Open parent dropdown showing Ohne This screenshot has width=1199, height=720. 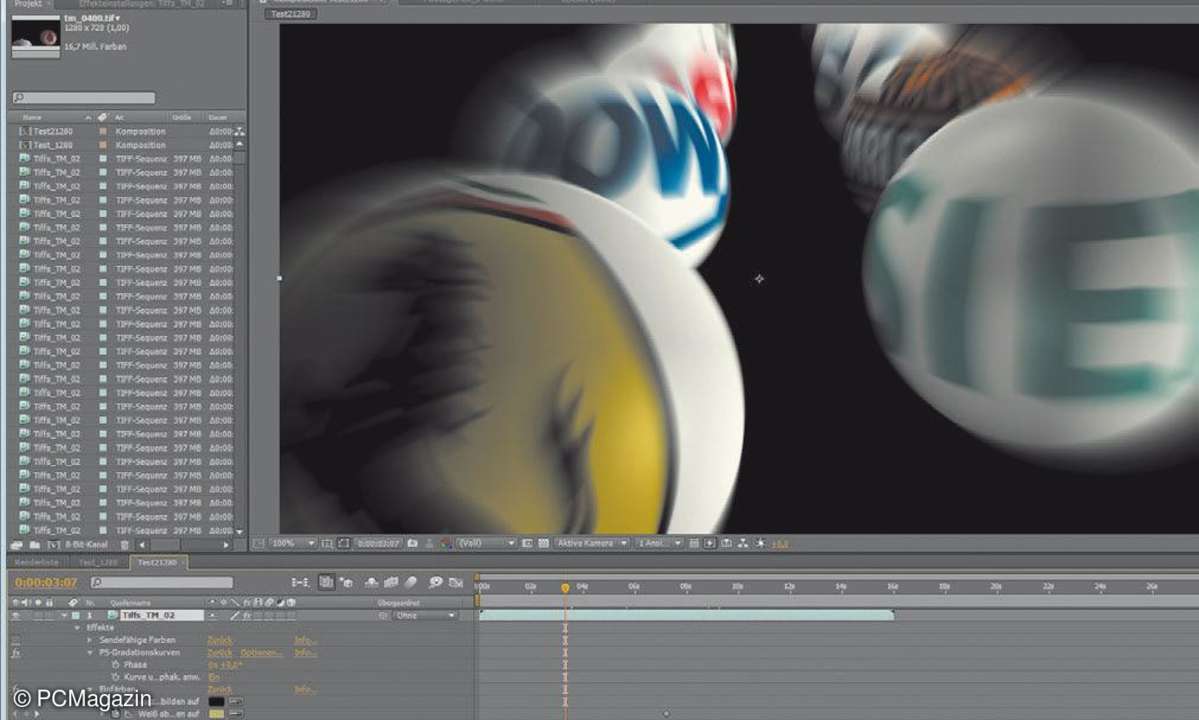click(x=425, y=615)
